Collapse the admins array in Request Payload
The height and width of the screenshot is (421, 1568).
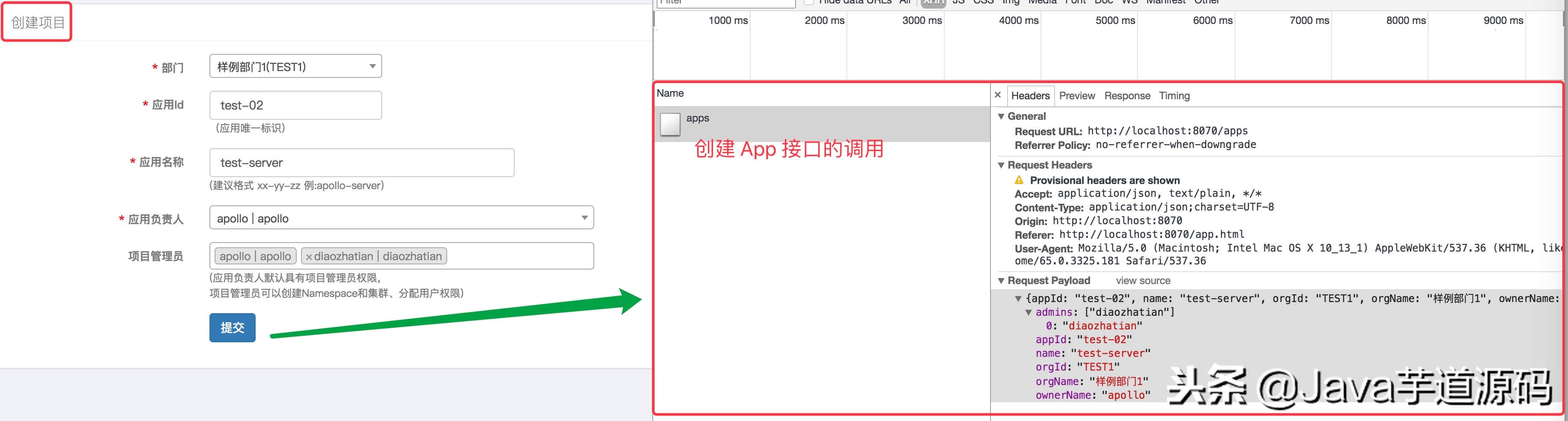point(1028,311)
